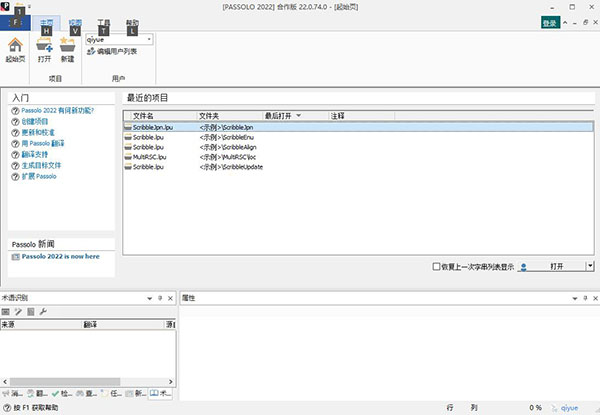The image size is (600, 415).
Task: Close the 属性 panel
Action: click(x=595, y=298)
